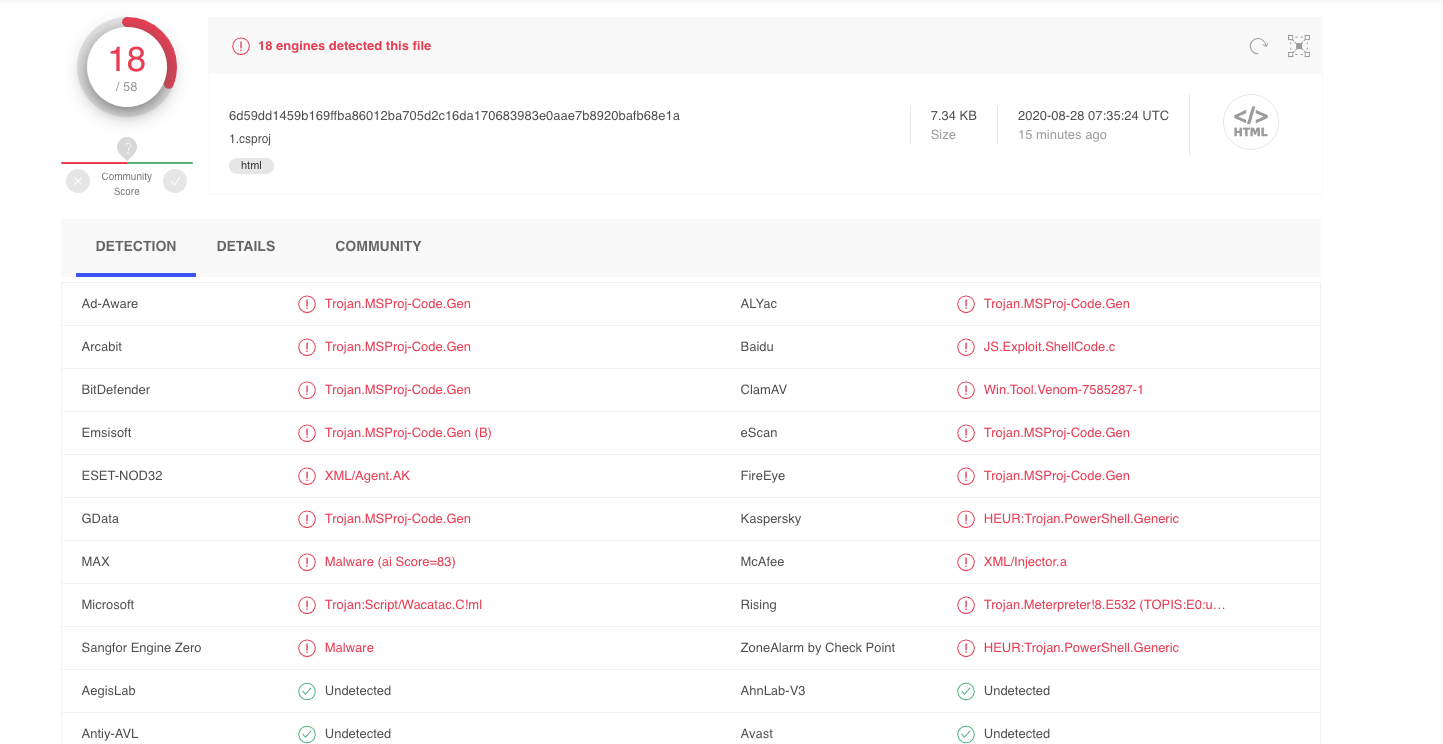Click the alert icon in the McAfee row
The width and height of the screenshot is (1443, 744).
(x=966, y=562)
